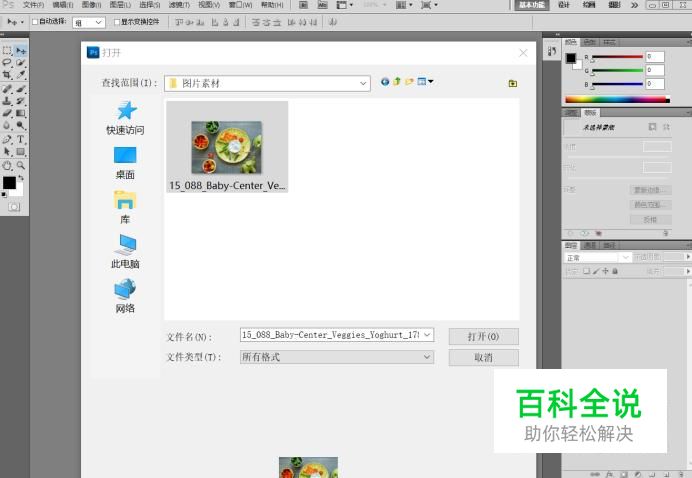Image resolution: width=692 pixels, height=478 pixels.
Task: Show more workspaces via double-arrow
Action: point(634,5)
